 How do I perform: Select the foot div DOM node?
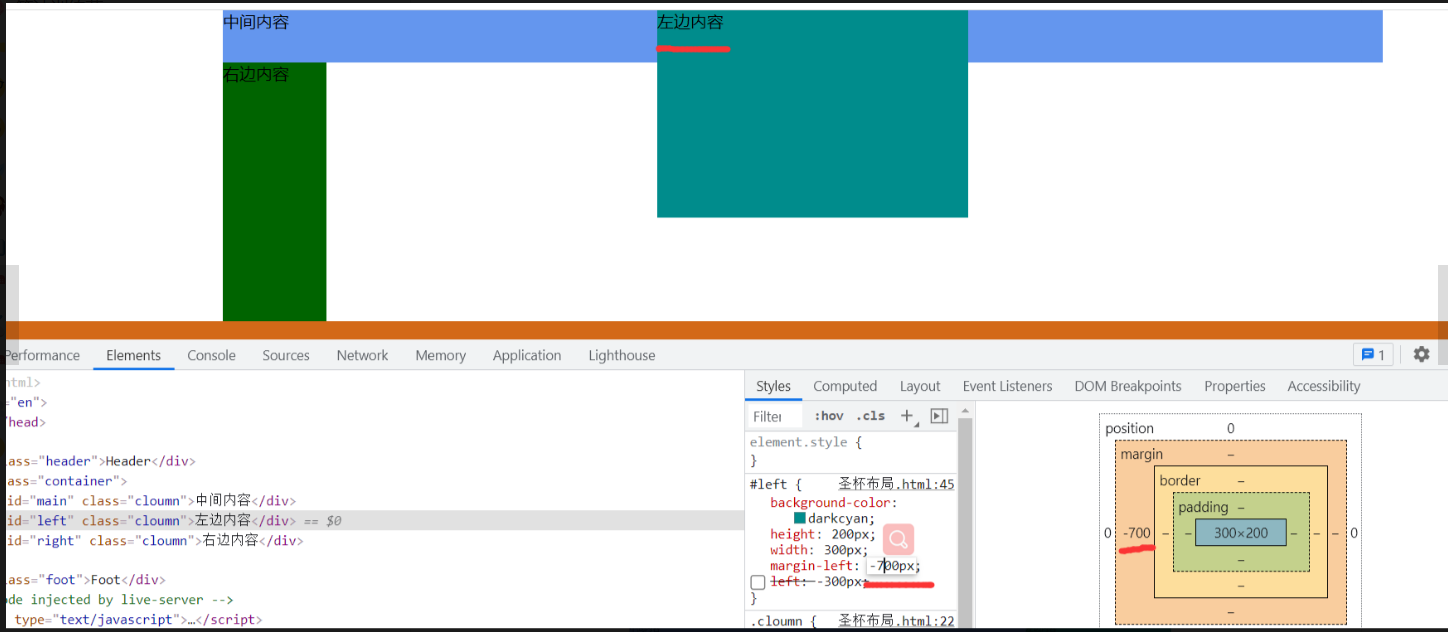click(x=84, y=580)
